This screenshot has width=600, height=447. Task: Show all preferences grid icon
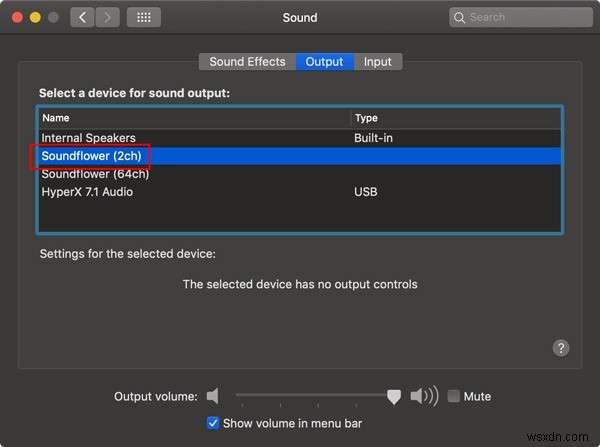pos(144,17)
